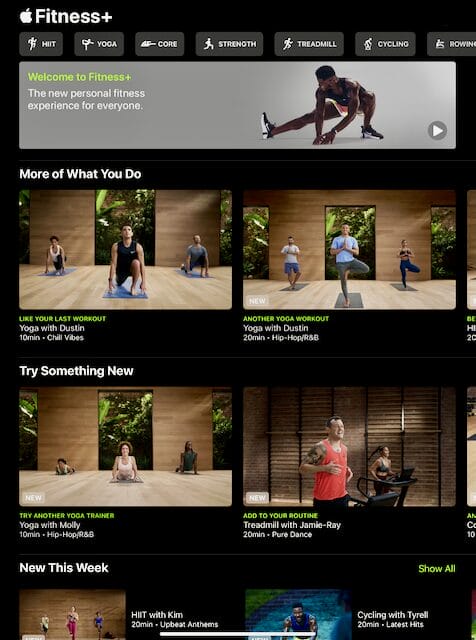Open the Rowing workout category
This screenshot has width=476, height=640.
pos(452,44)
